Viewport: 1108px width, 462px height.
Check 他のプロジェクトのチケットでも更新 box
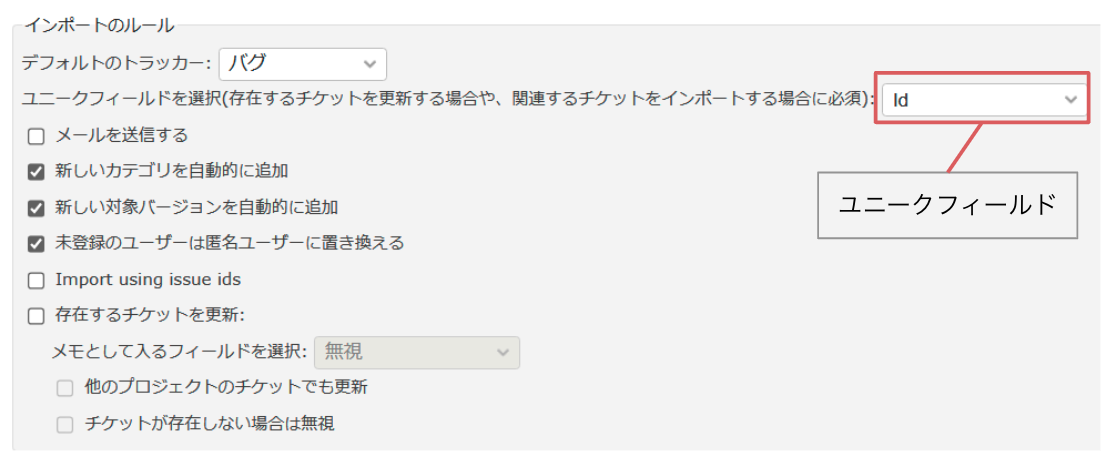click(x=65, y=387)
